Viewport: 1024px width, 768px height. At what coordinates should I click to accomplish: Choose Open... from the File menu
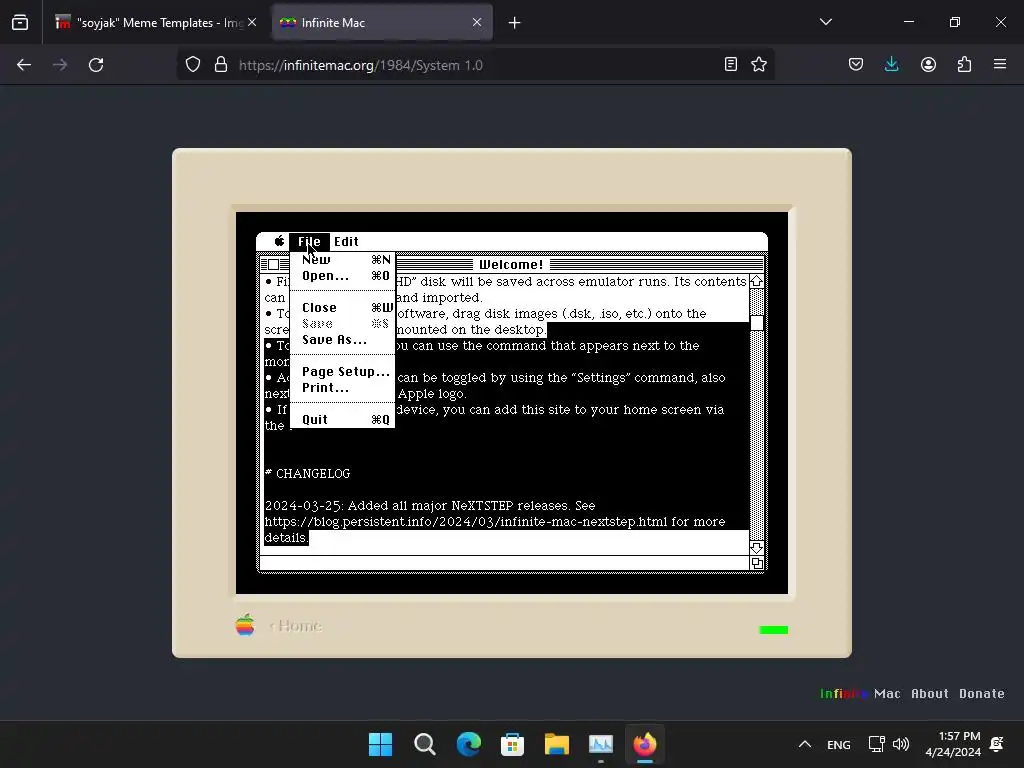click(342, 276)
